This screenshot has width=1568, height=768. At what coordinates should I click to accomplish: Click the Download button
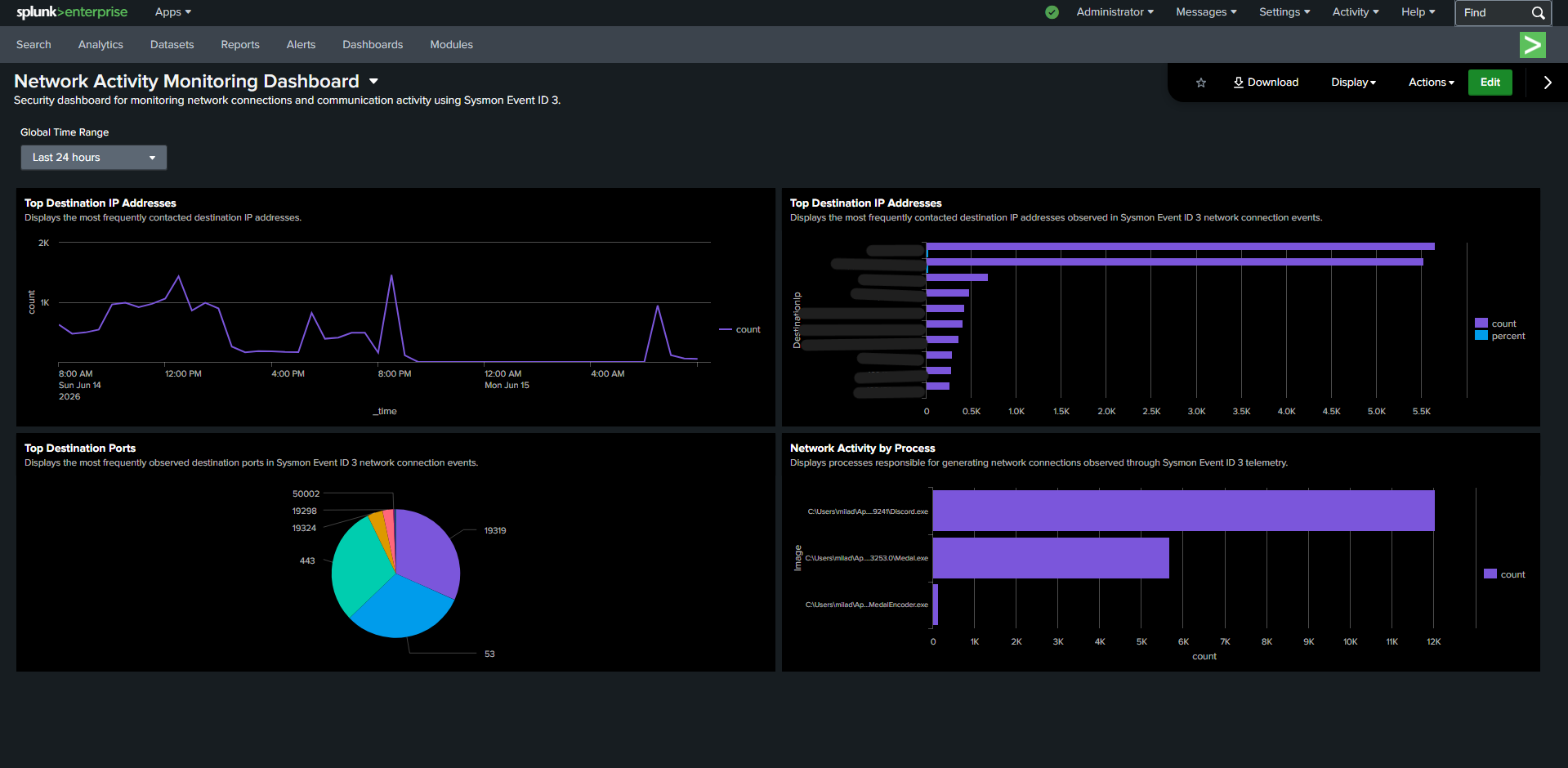[x=1266, y=83]
